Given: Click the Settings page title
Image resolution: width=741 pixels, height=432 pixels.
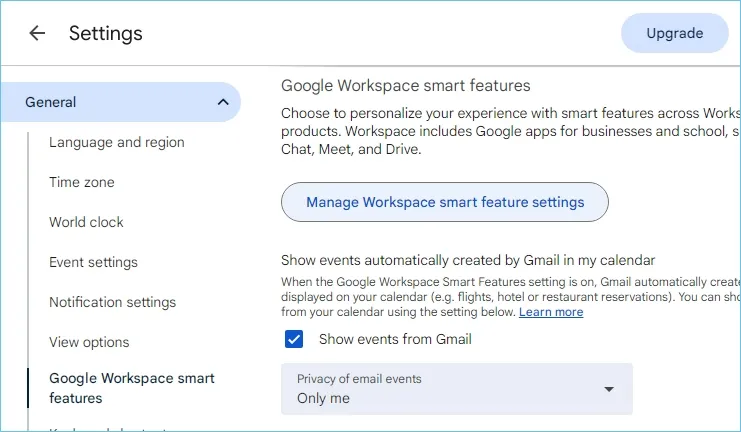Looking at the screenshot, I should [105, 33].
